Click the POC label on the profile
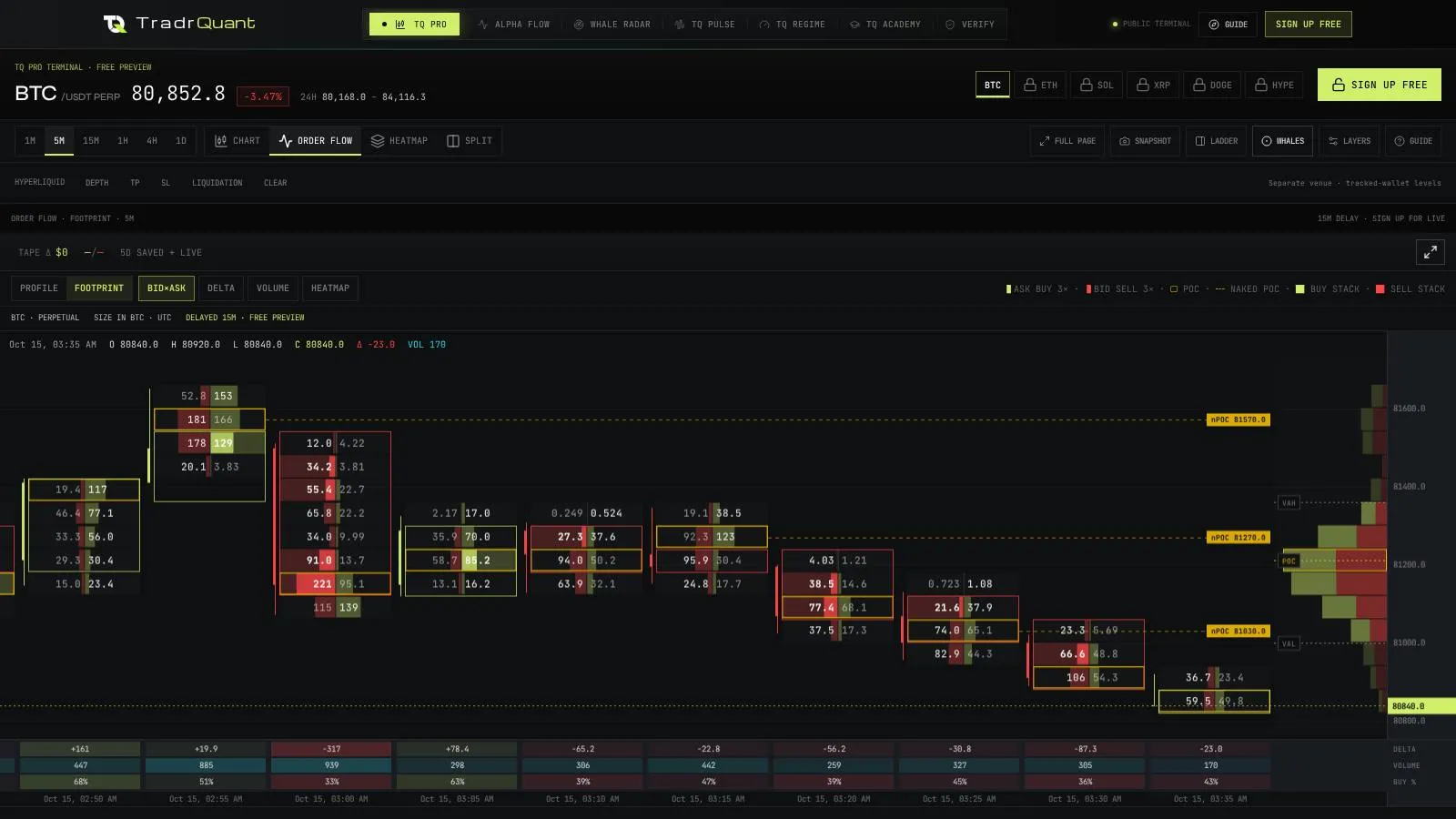The width and height of the screenshot is (1456, 819). point(1289,561)
